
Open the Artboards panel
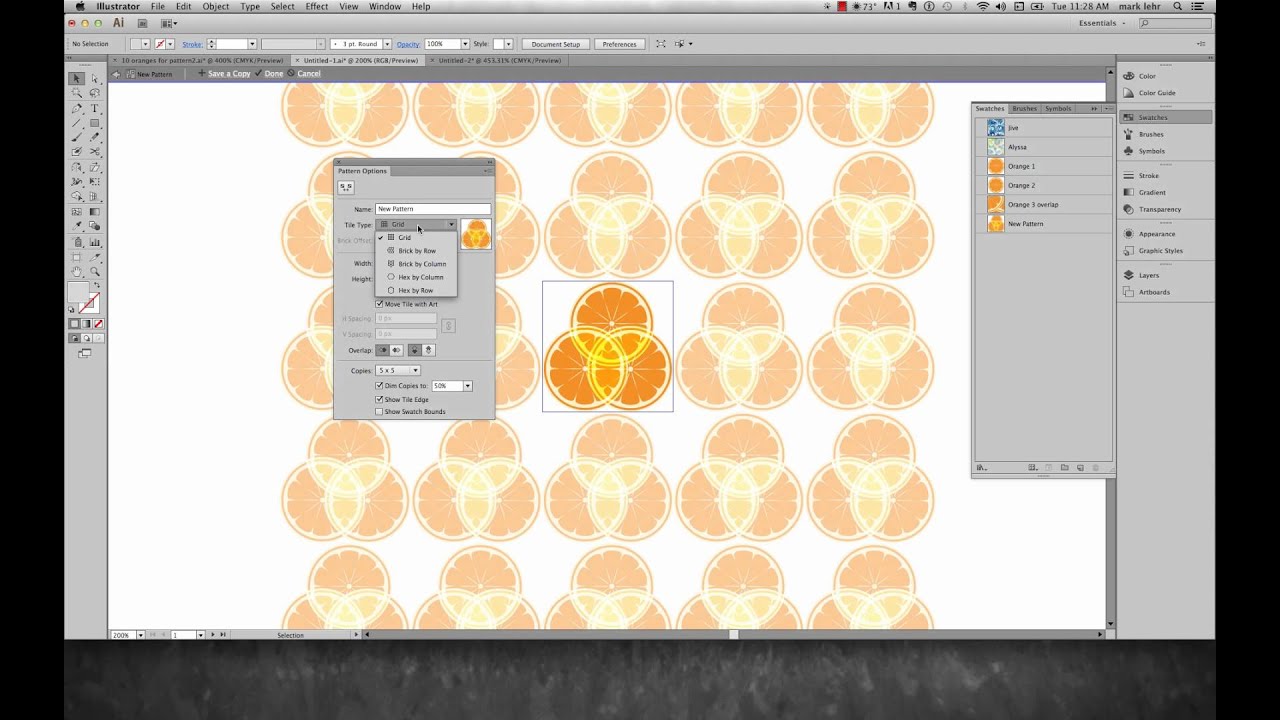click(x=1153, y=292)
